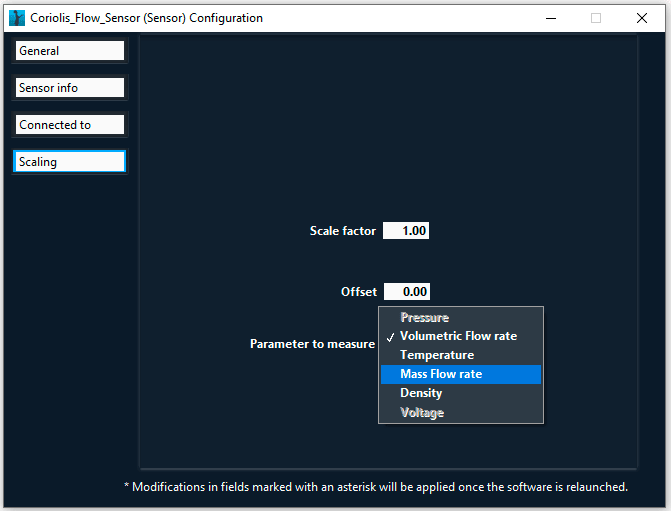The height and width of the screenshot is (511, 671).
Task: Close the Sensor Configuration window
Action: [x=642, y=18]
